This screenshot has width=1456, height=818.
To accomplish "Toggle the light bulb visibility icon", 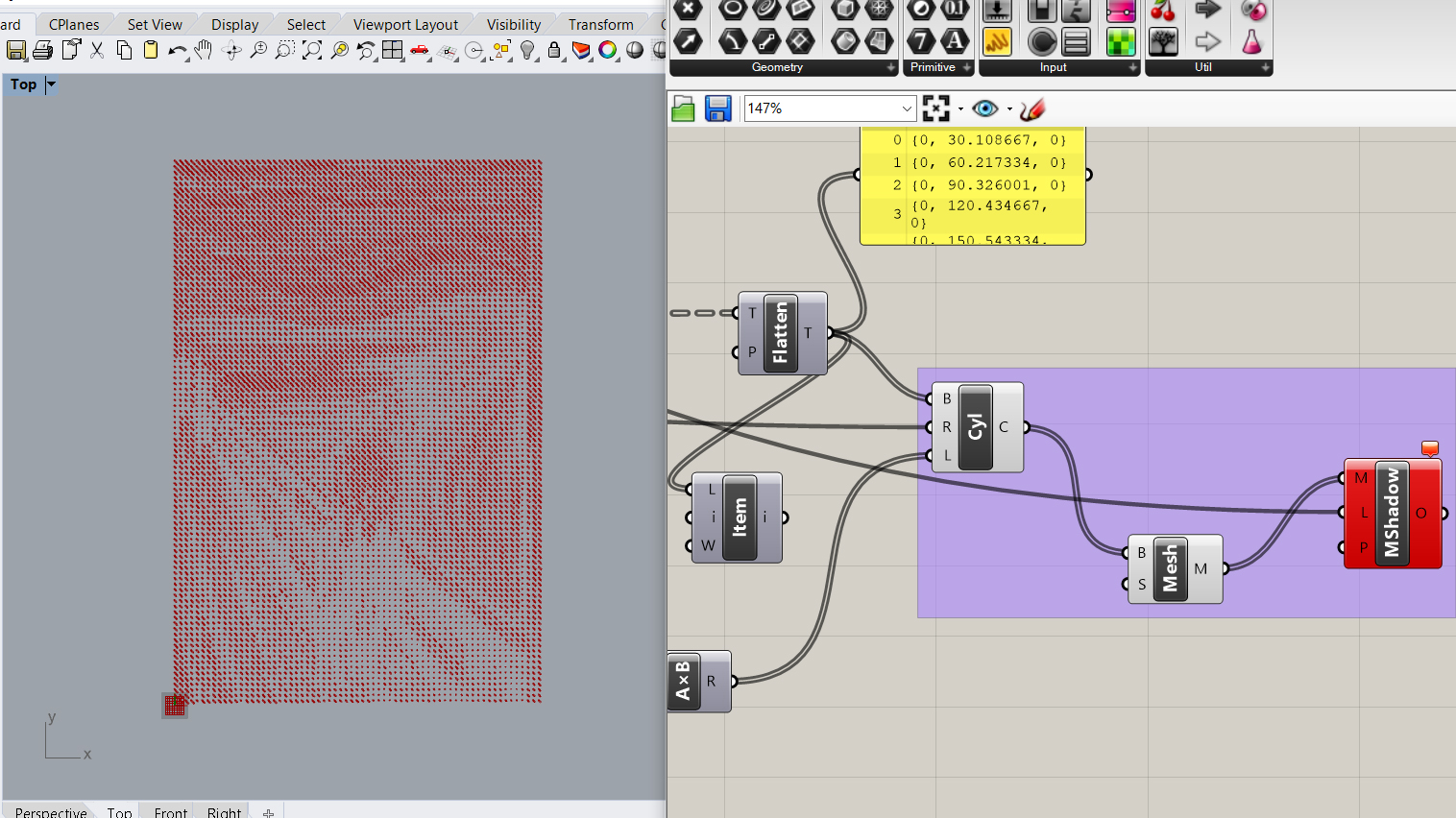I will point(527,50).
